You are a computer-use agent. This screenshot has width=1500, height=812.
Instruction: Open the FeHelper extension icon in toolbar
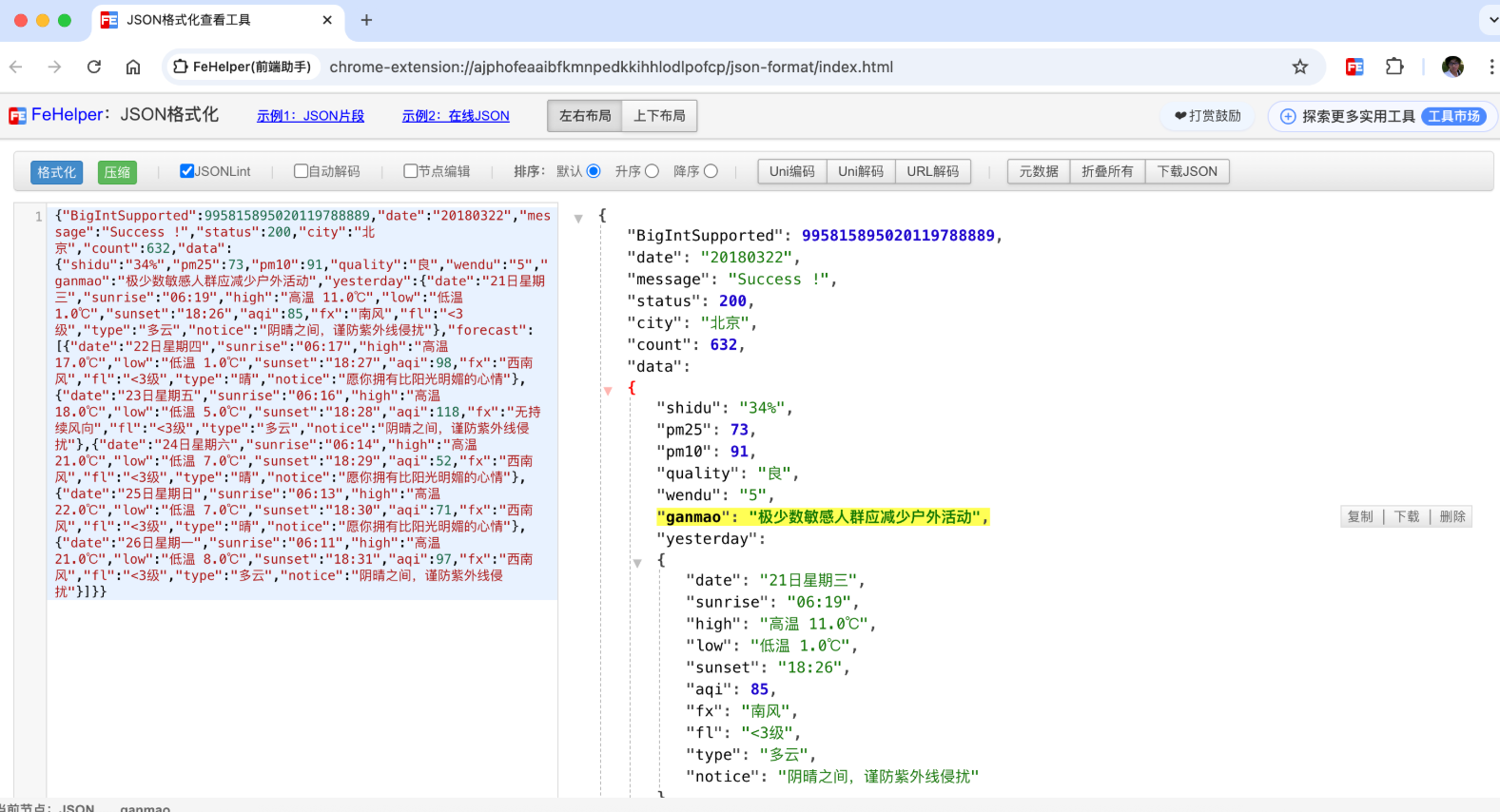(x=1354, y=67)
